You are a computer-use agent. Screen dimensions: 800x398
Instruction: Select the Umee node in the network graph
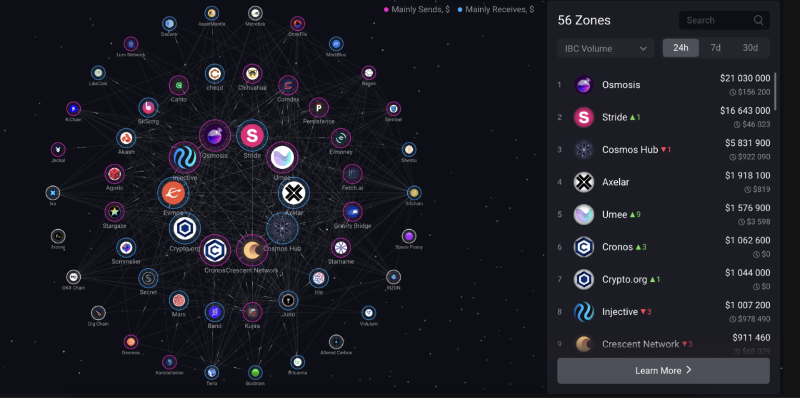tap(282, 157)
